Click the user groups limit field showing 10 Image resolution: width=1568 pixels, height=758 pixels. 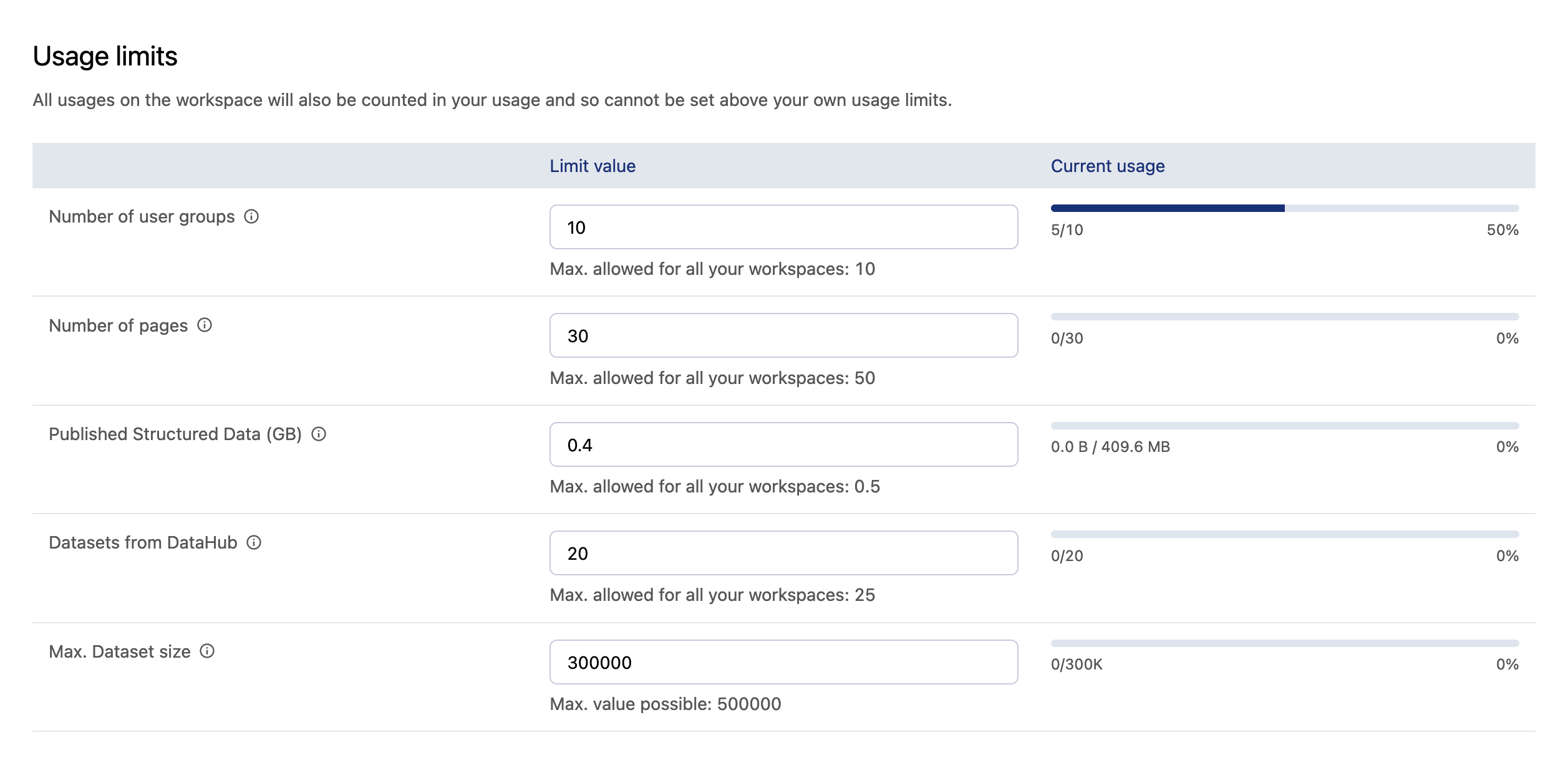pos(783,228)
